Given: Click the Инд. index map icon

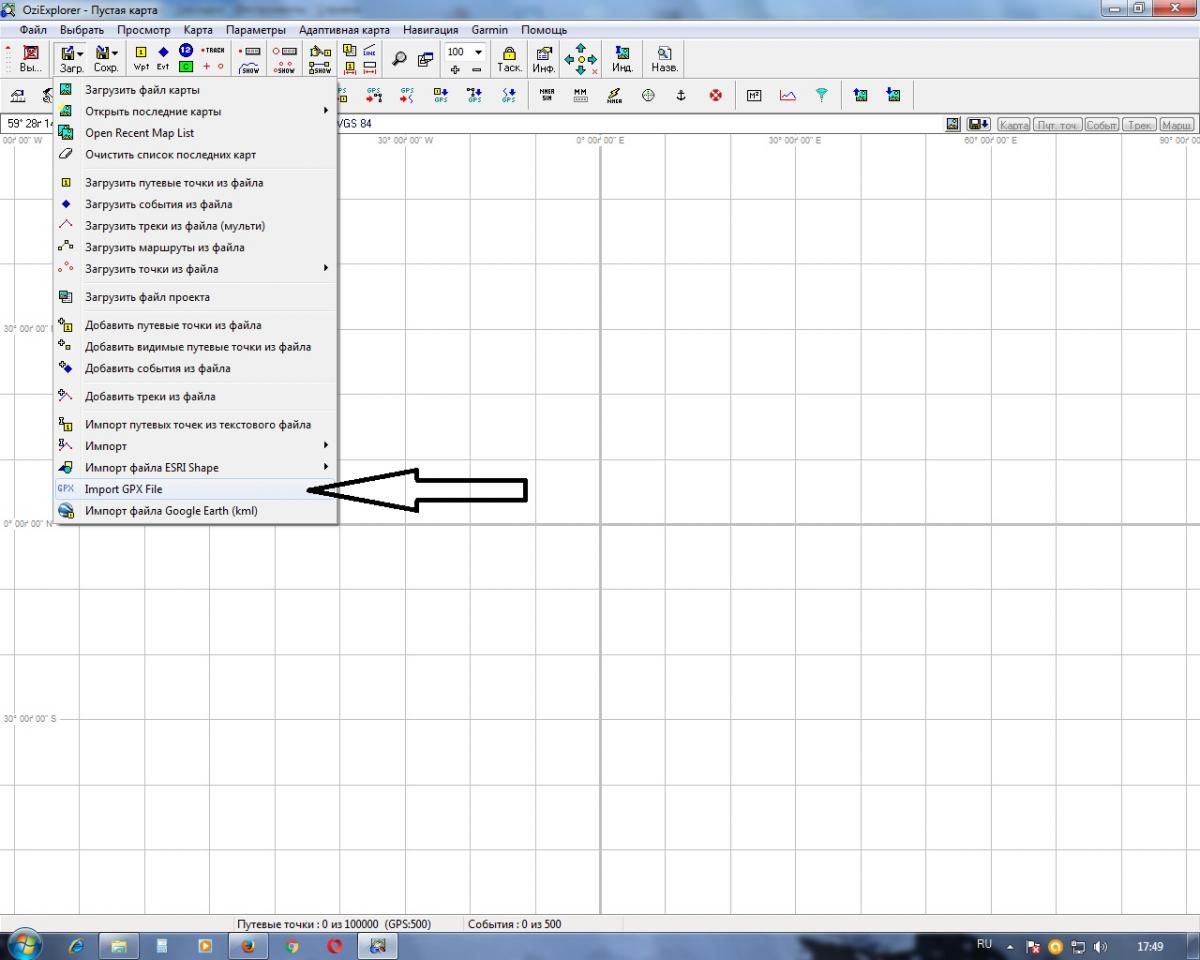Looking at the screenshot, I should [622, 59].
